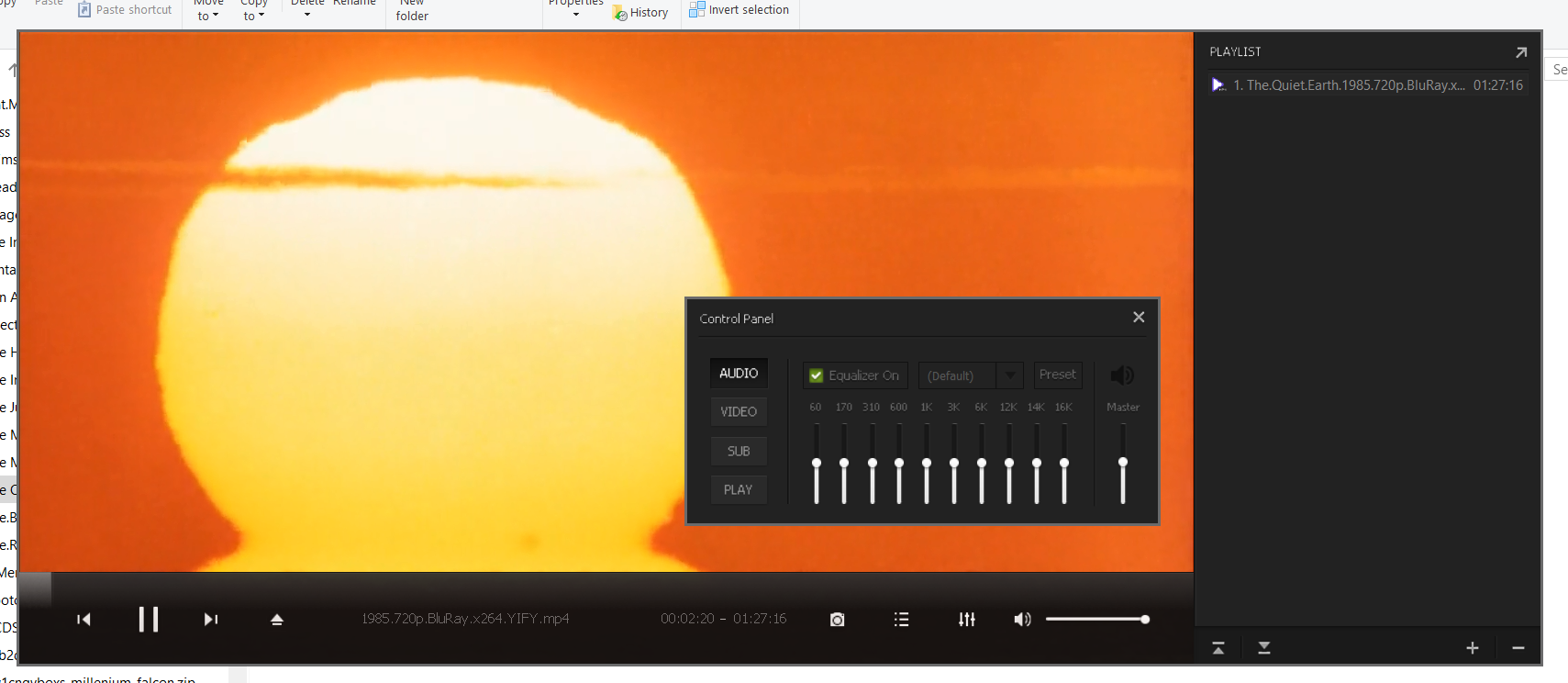Close the Control Panel dialog
Viewport: 1568px width, 683px height.
tap(1139, 317)
